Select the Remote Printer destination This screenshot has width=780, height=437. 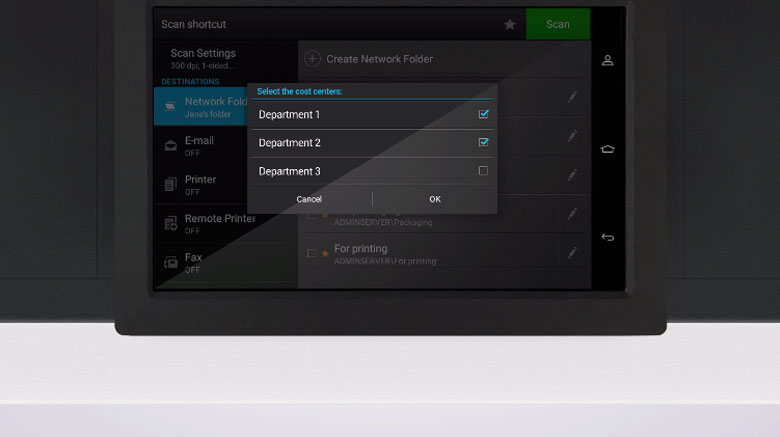point(219,223)
